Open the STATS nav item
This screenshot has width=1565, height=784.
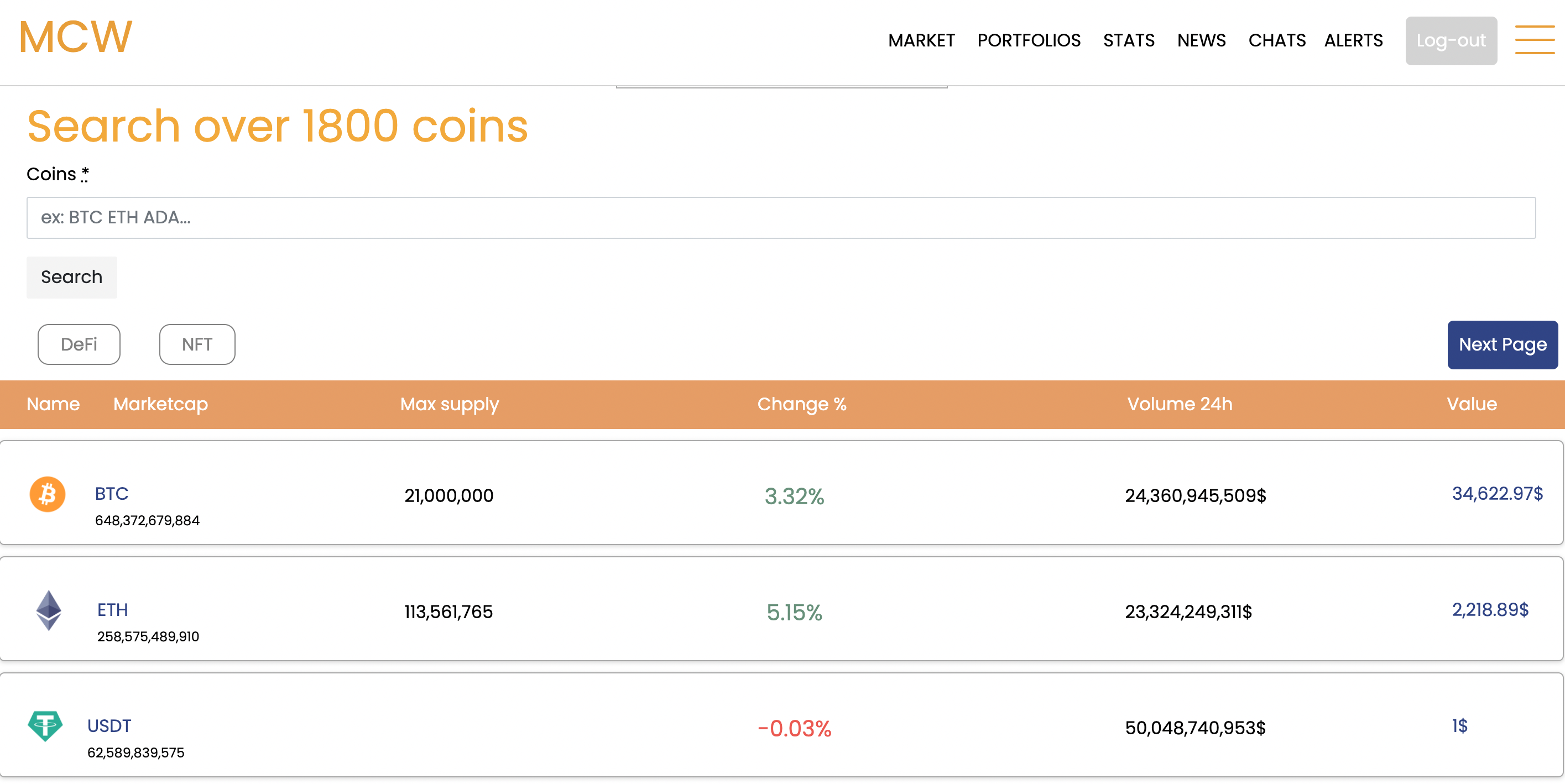point(1129,41)
